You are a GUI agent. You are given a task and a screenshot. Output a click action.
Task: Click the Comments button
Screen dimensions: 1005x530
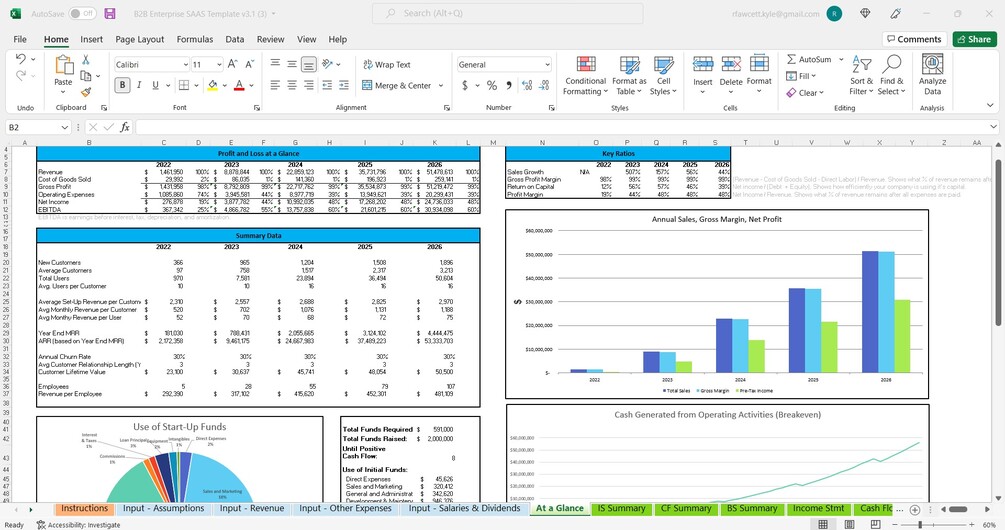pyautogui.click(x=913, y=39)
